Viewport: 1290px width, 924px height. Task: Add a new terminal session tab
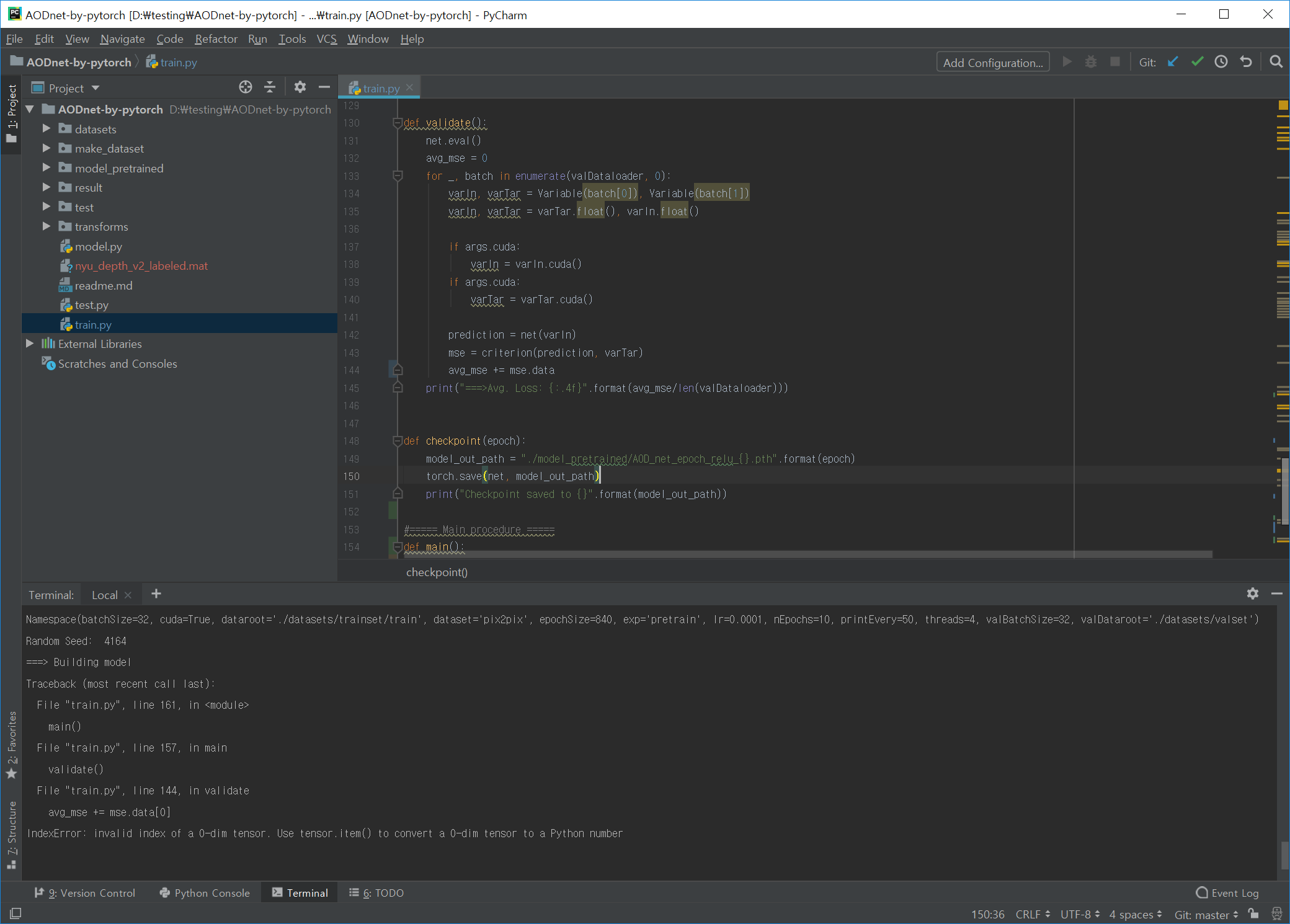156,594
